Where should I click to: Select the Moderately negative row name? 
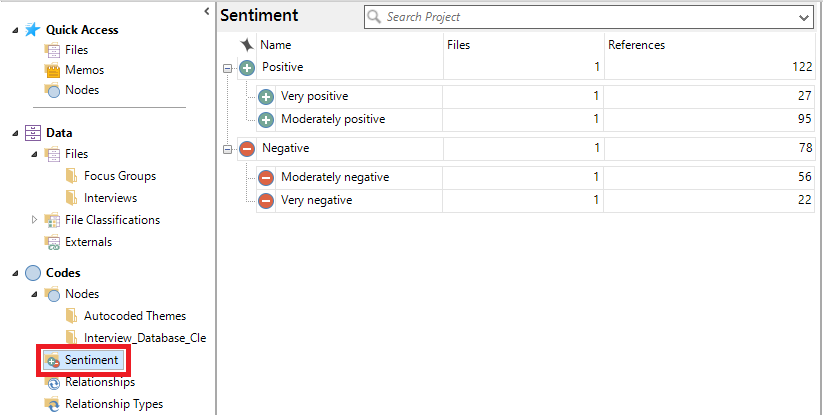click(x=335, y=177)
